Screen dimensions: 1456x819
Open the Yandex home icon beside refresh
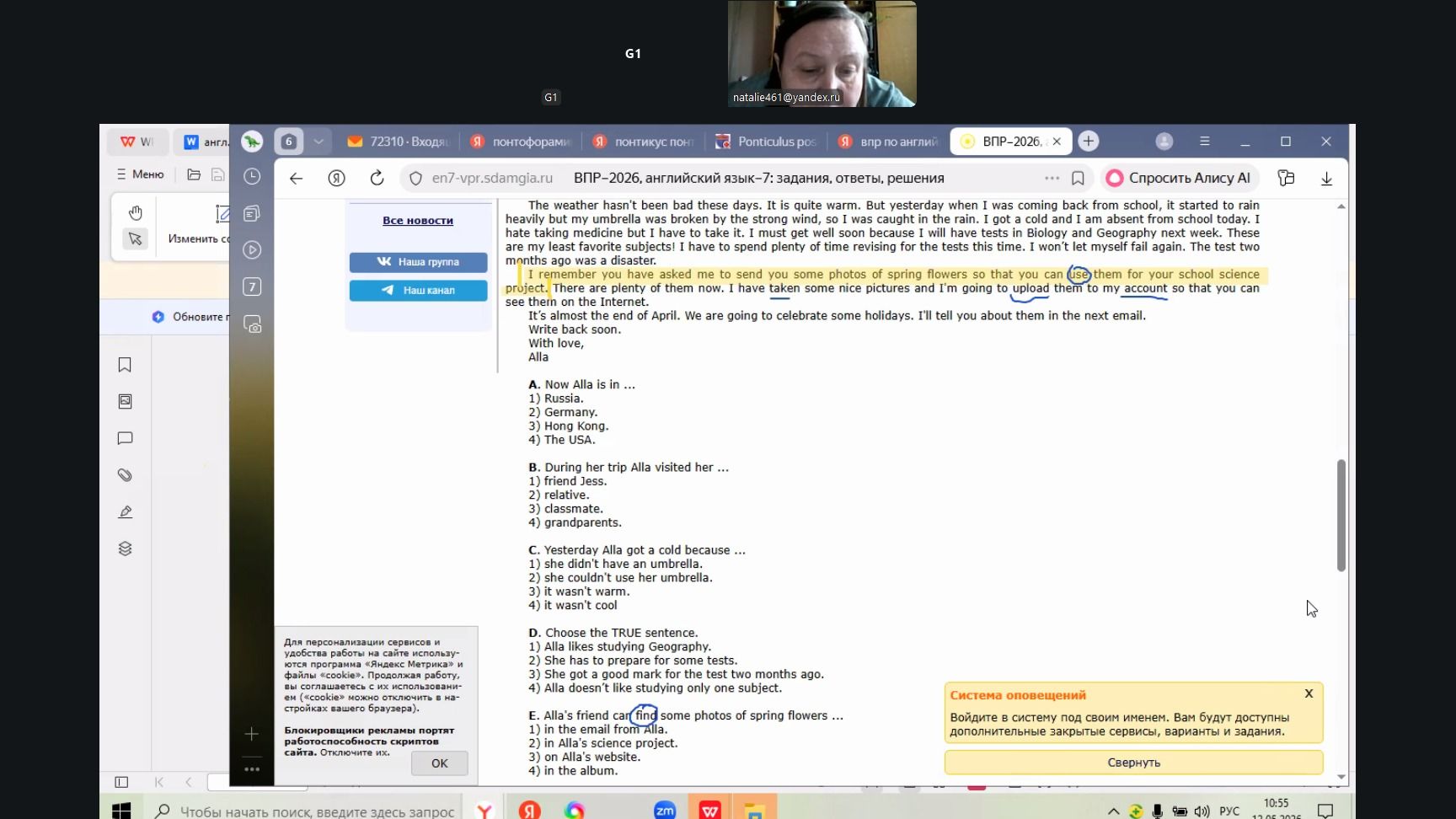(x=336, y=178)
